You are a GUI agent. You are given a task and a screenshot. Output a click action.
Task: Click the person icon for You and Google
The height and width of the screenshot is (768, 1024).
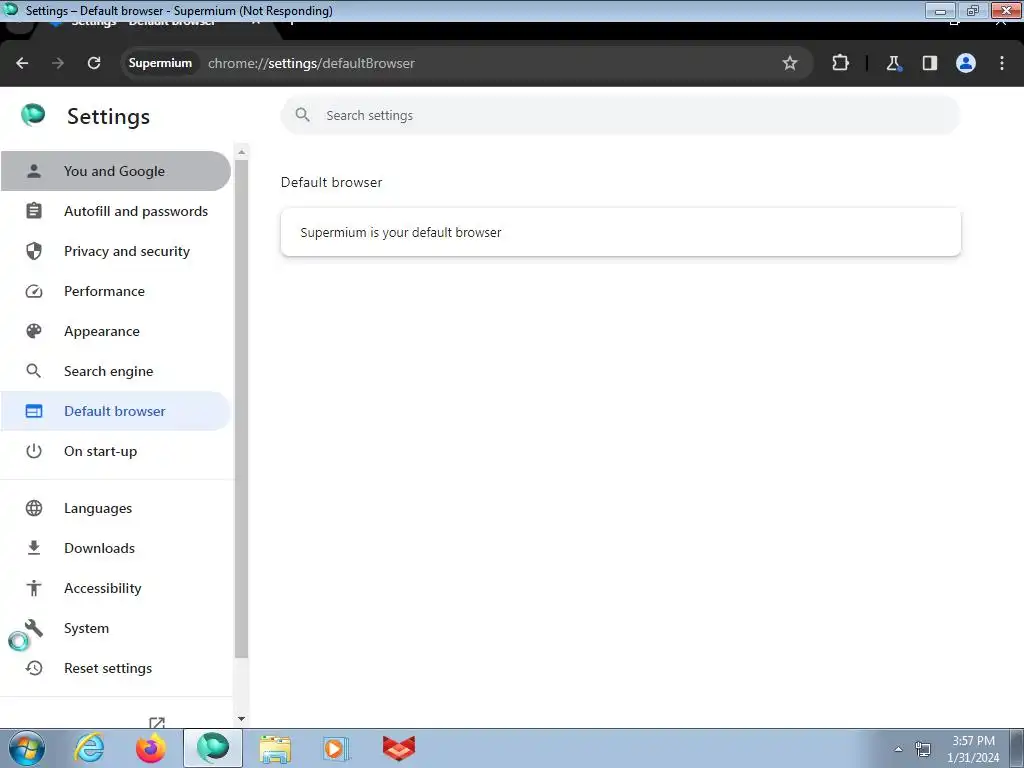34,171
